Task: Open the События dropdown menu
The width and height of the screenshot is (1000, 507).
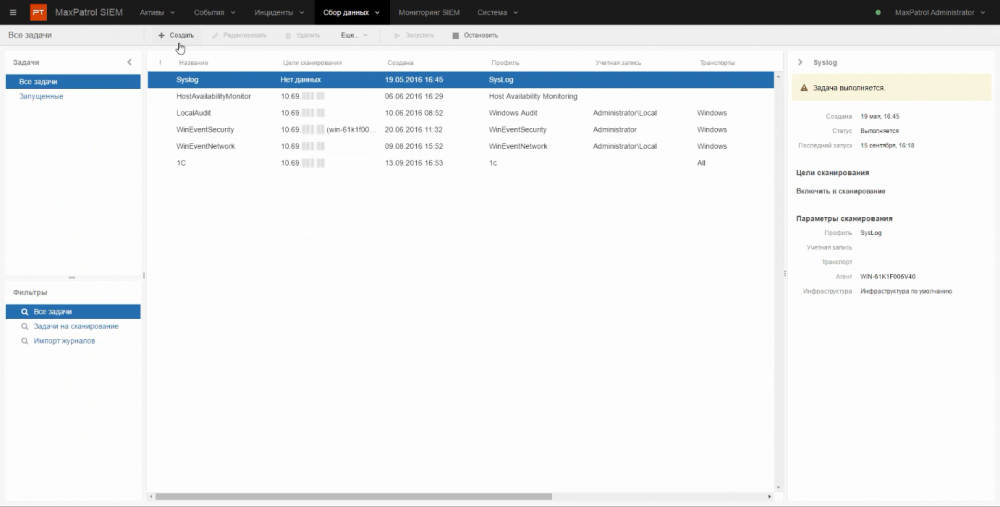Action: pos(214,12)
